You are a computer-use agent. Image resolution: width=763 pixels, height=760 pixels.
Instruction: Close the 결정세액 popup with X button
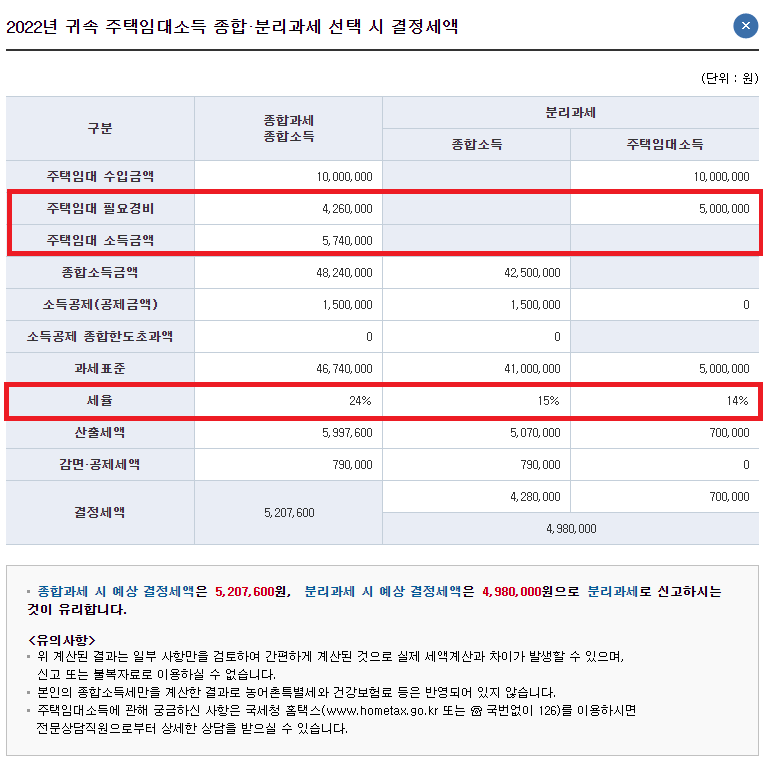point(745,26)
